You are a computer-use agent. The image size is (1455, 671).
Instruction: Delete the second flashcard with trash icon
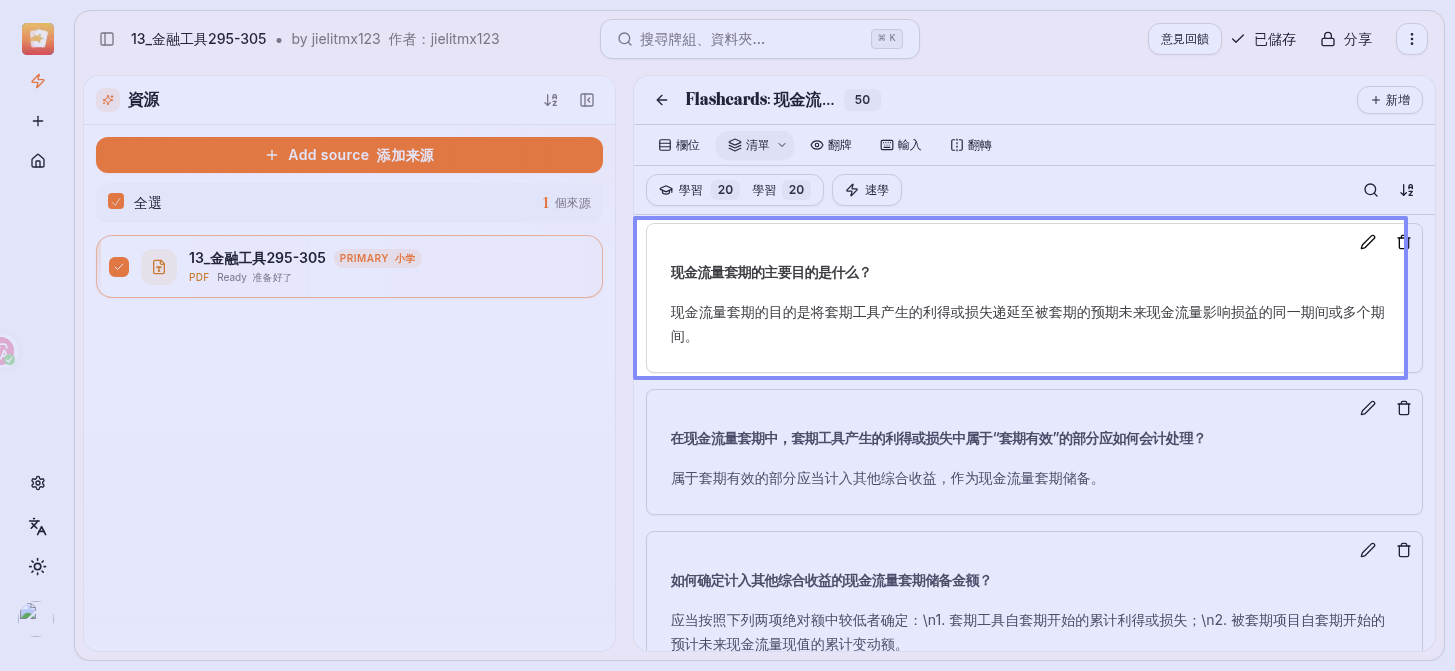(1403, 408)
